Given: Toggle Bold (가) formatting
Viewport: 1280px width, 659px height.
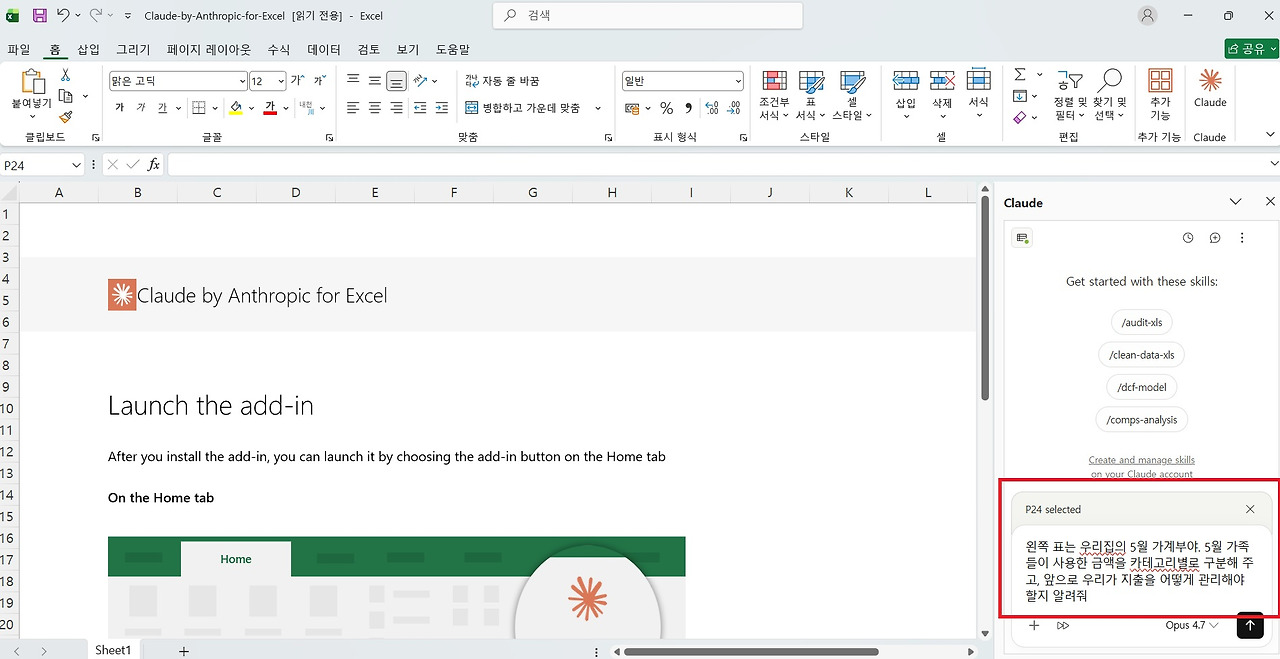Looking at the screenshot, I should (119, 108).
